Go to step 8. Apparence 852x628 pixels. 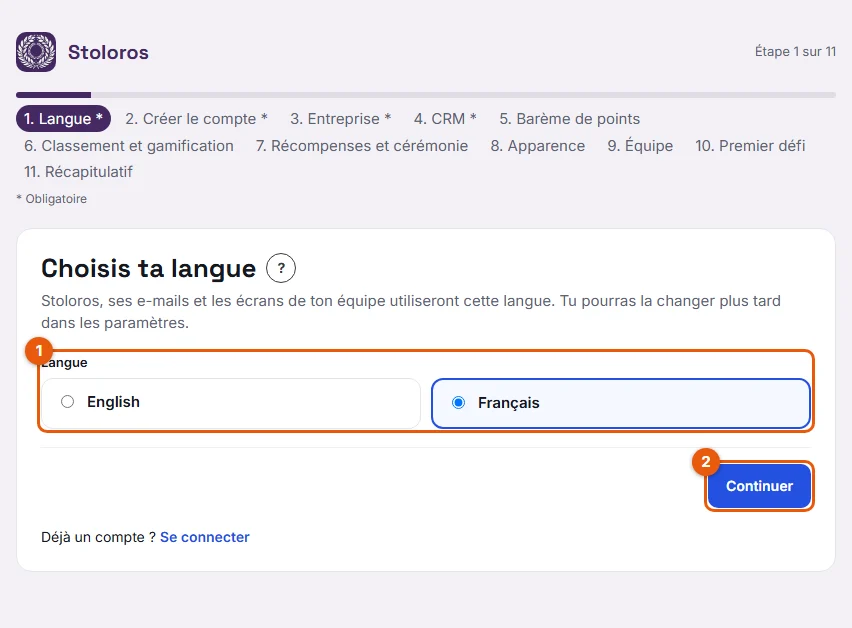point(538,146)
